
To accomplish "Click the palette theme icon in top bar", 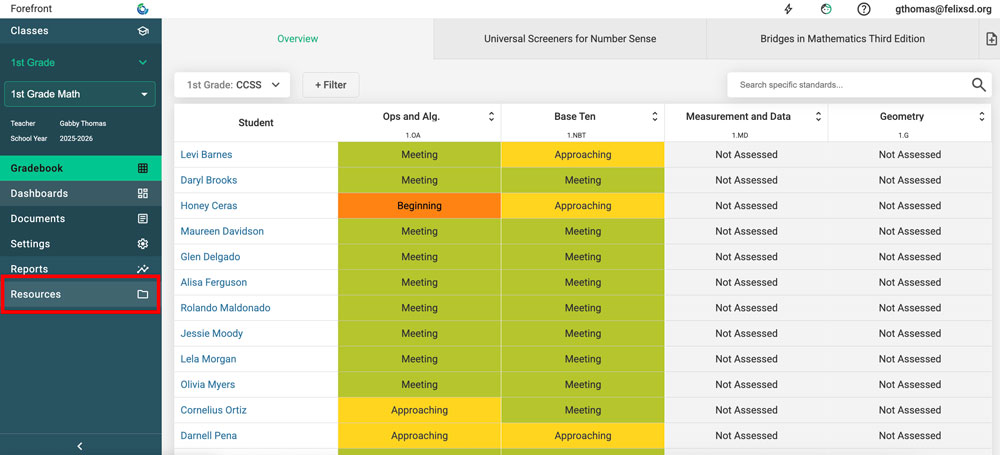I will (x=826, y=9).
